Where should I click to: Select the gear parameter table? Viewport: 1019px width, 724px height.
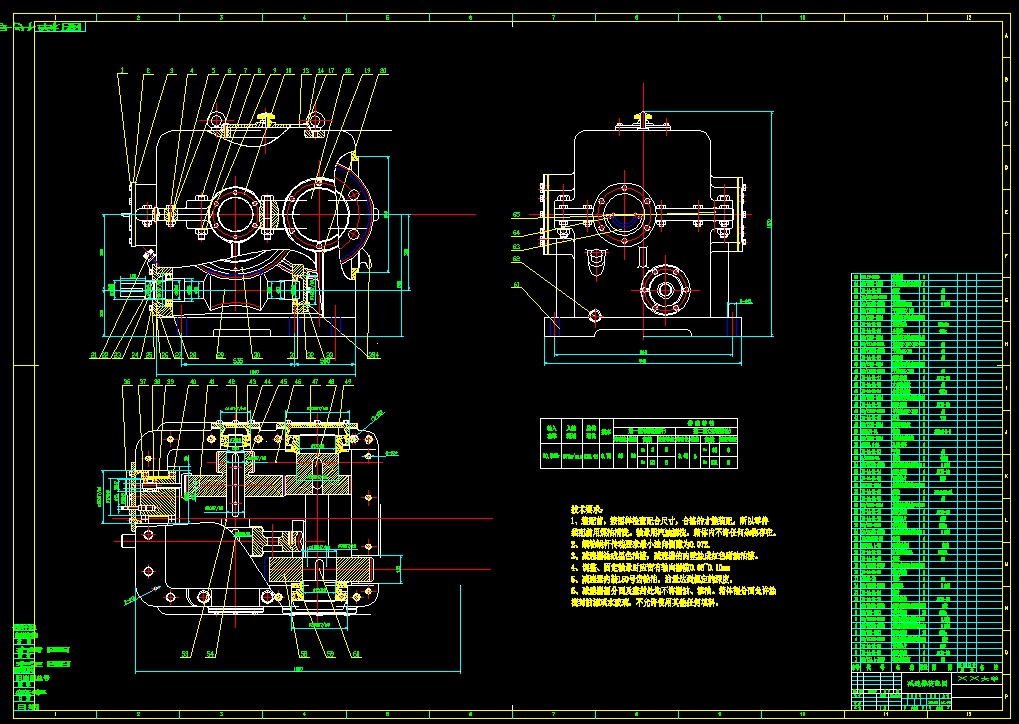pos(639,443)
